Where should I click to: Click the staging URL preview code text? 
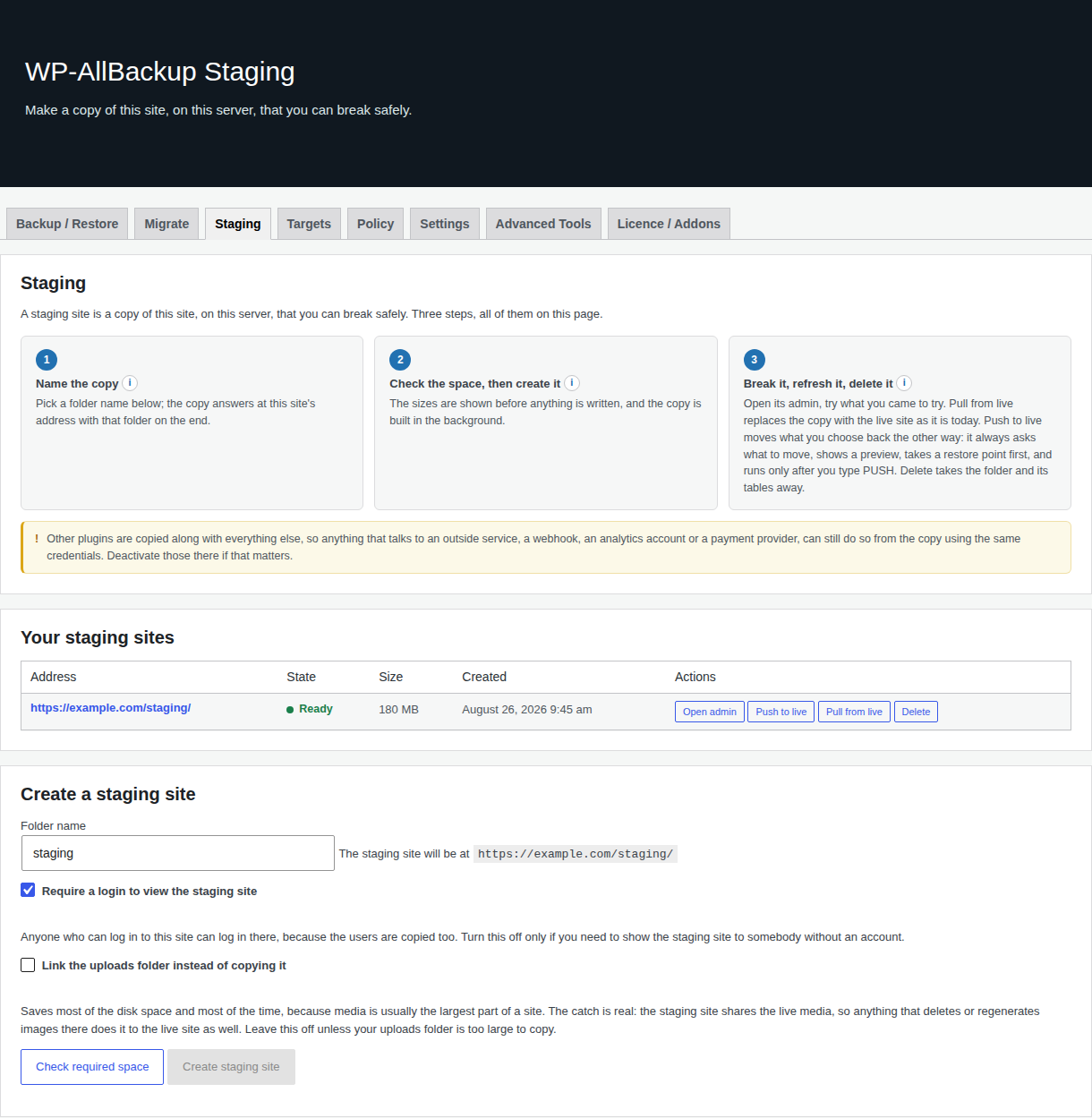tap(576, 854)
